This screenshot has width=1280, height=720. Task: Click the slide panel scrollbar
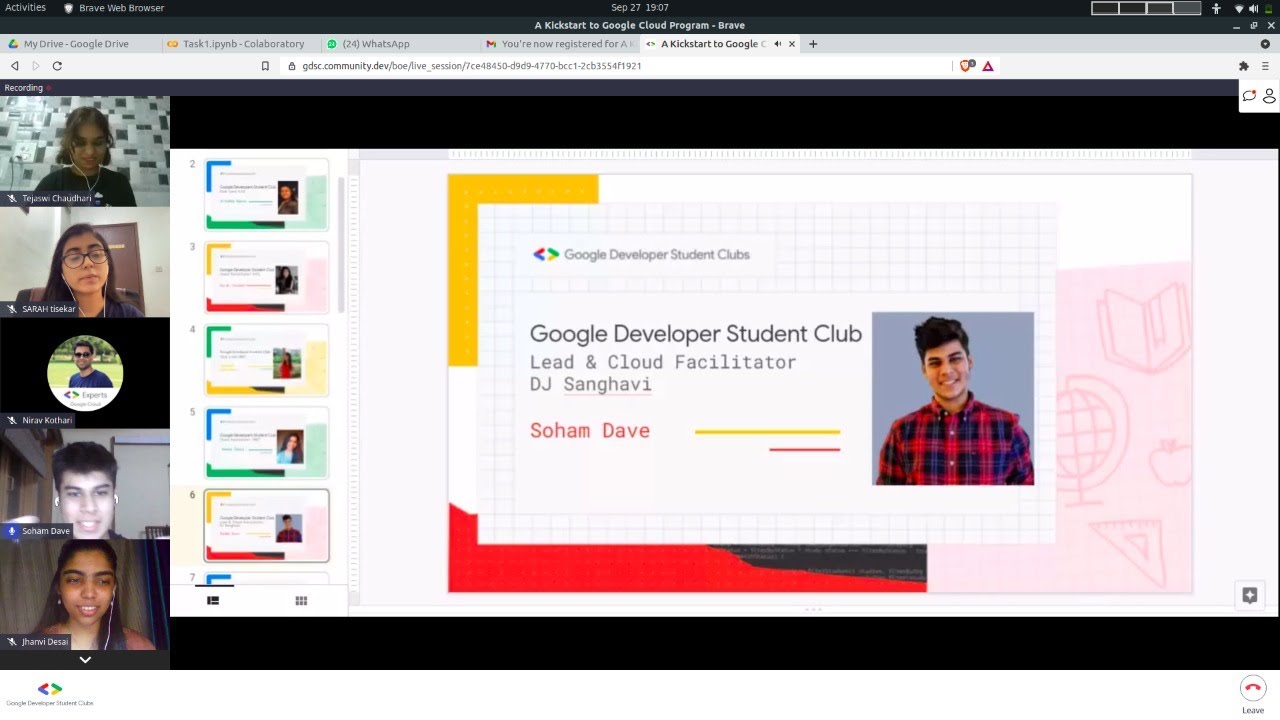(x=341, y=245)
